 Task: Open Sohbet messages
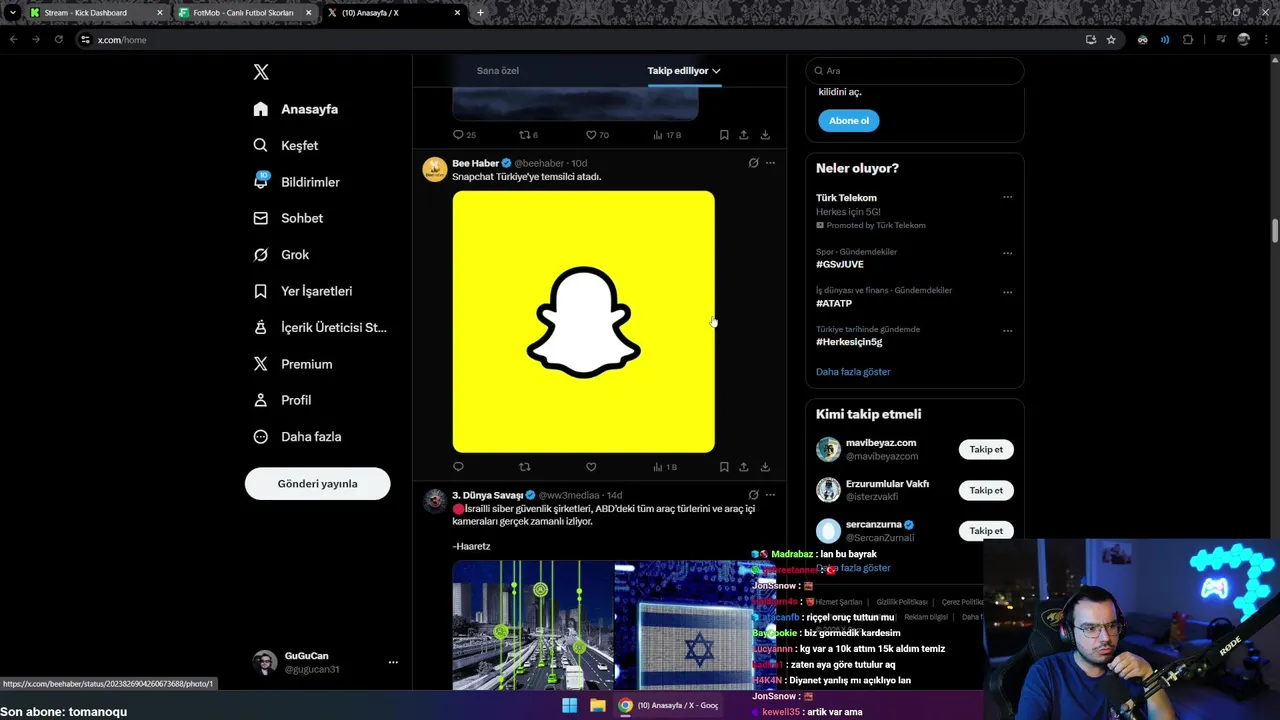click(x=288, y=218)
